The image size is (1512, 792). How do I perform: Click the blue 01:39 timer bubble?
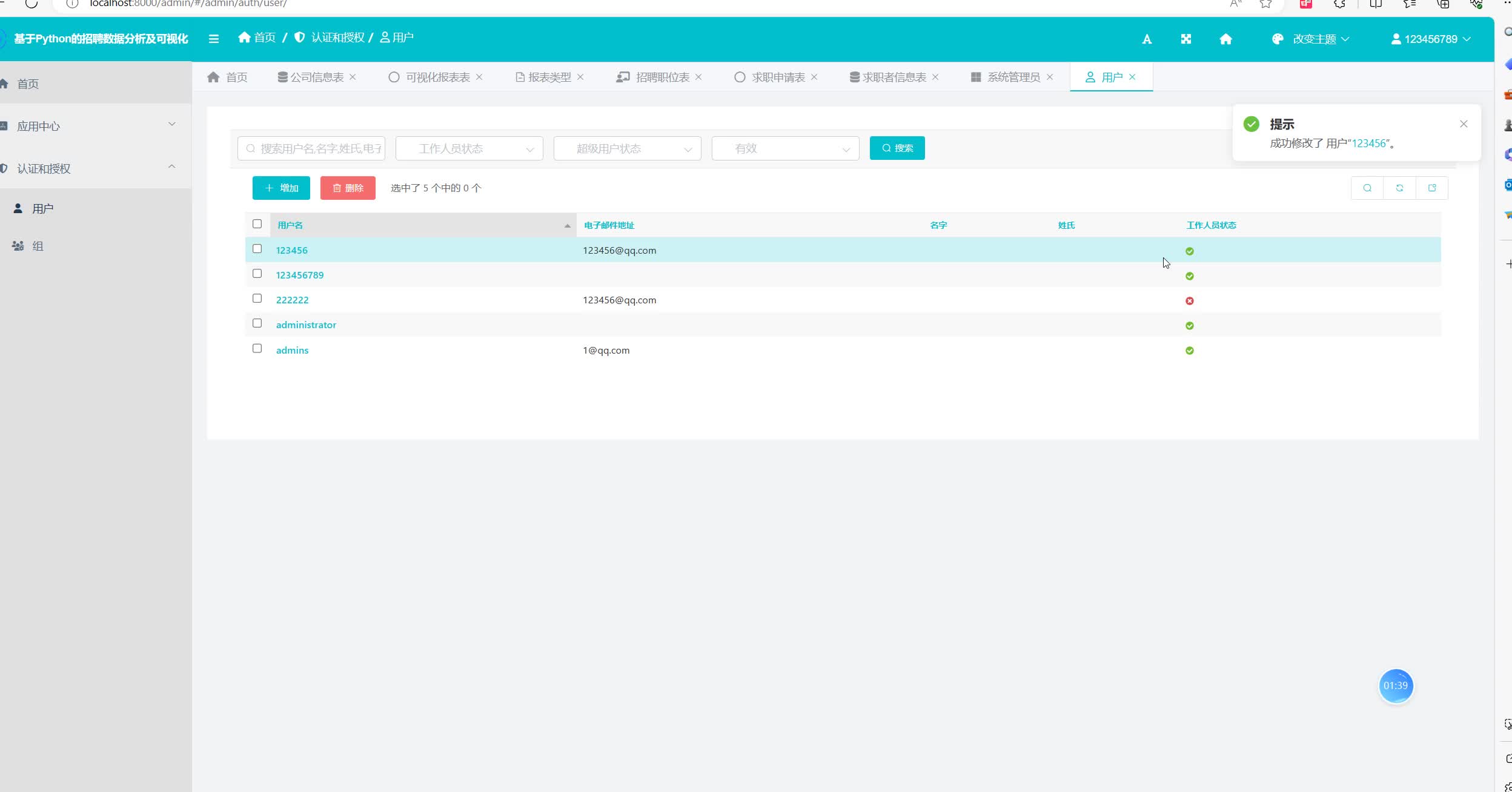coord(1396,686)
